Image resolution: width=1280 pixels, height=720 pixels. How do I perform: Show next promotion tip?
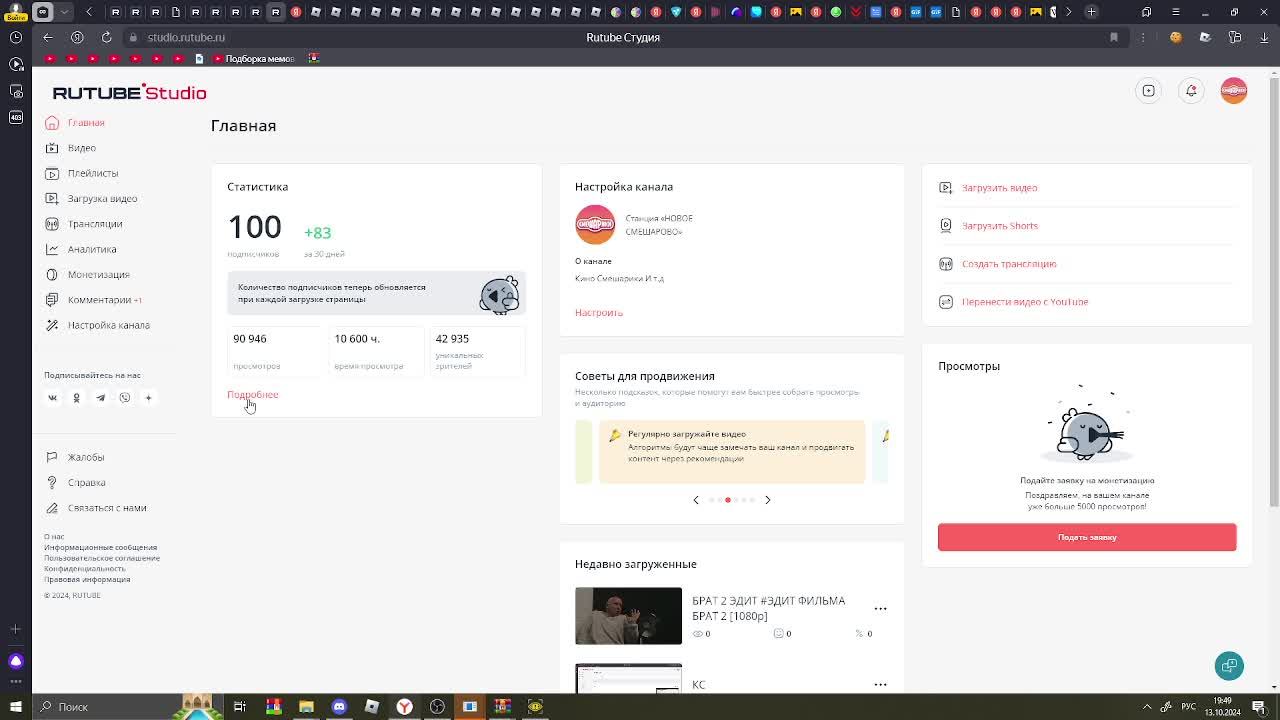768,500
